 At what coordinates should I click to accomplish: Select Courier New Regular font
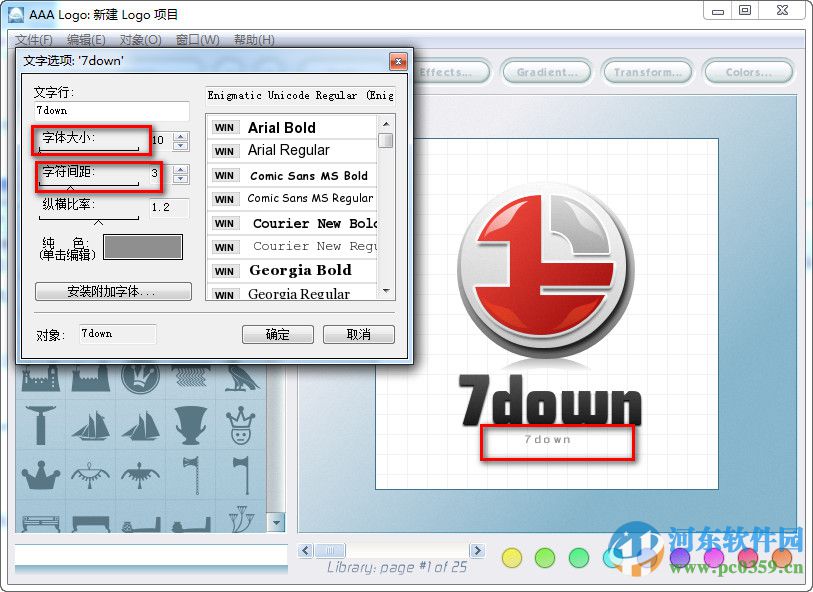[x=292, y=246]
